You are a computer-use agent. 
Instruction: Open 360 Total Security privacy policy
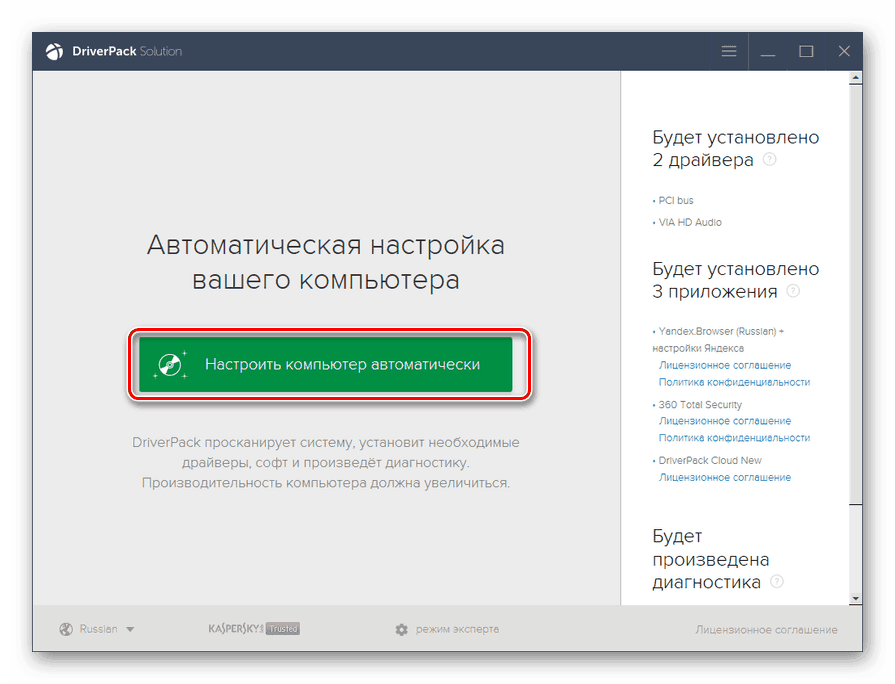pyautogui.click(x=737, y=437)
